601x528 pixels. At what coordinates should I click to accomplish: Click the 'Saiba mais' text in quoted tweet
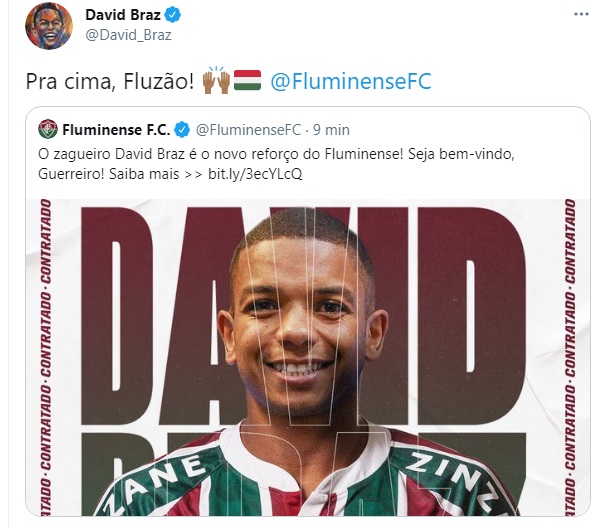click(144, 174)
